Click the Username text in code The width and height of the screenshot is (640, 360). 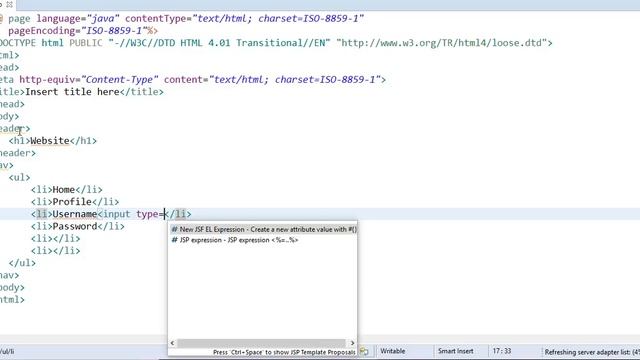pos(75,214)
